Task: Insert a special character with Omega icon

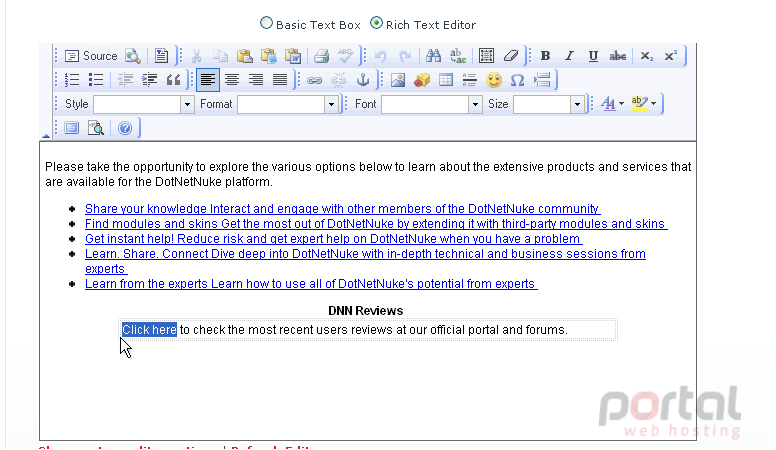Action: (517, 80)
